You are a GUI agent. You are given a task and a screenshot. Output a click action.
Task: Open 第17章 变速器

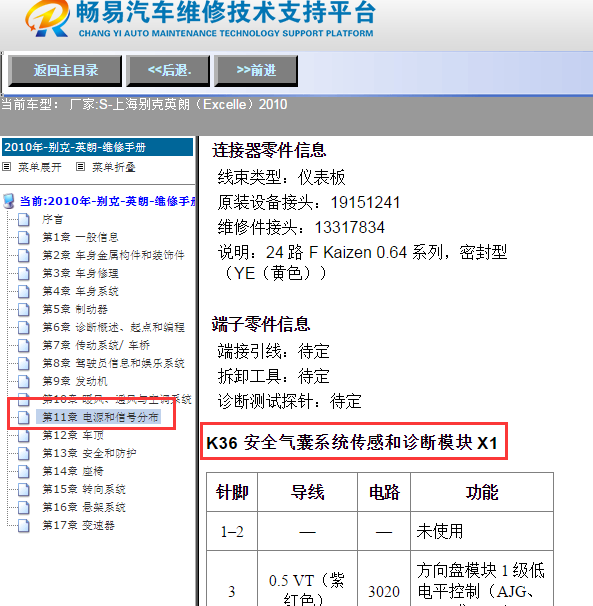78,525
